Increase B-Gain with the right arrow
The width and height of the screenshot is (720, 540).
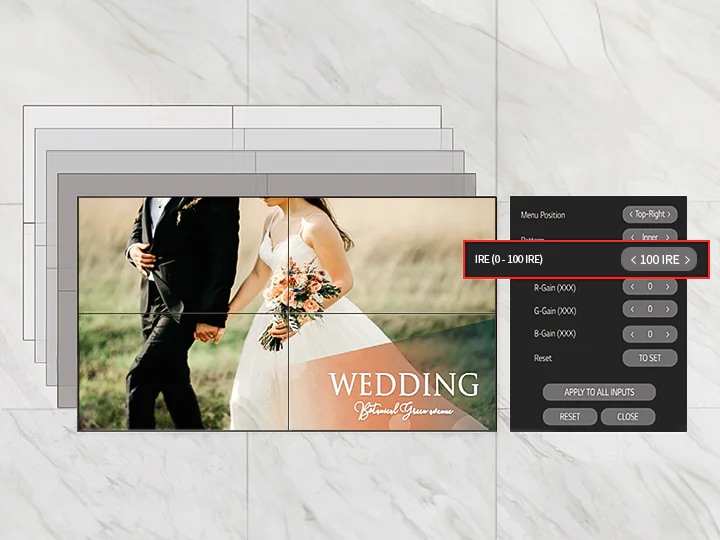point(668,334)
